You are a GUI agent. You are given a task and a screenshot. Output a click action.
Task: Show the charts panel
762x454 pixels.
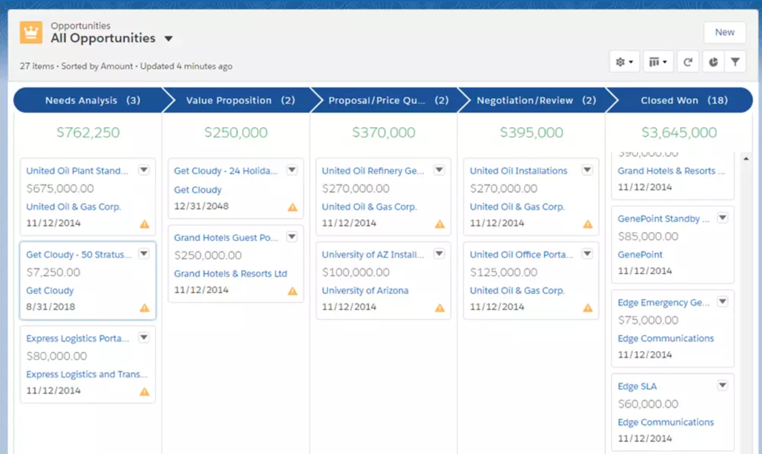coord(713,62)
